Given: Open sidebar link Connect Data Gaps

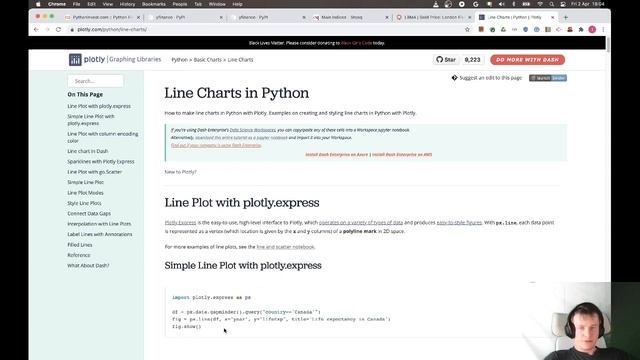Looking at the screenshot, I should pos(89,213).
